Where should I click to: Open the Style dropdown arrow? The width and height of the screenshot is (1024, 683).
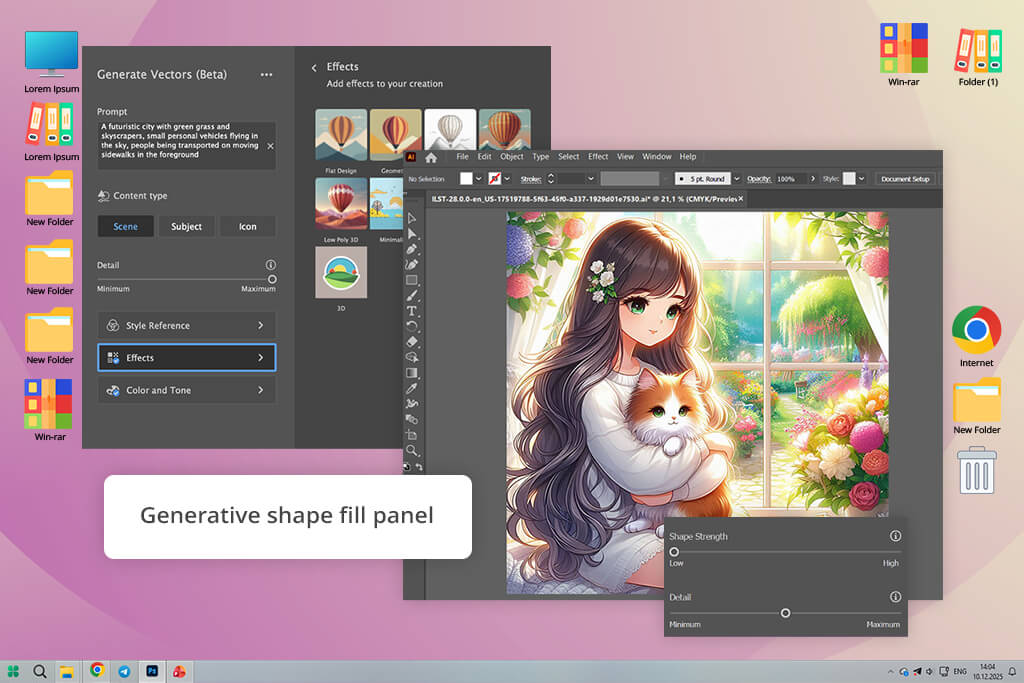861,179
